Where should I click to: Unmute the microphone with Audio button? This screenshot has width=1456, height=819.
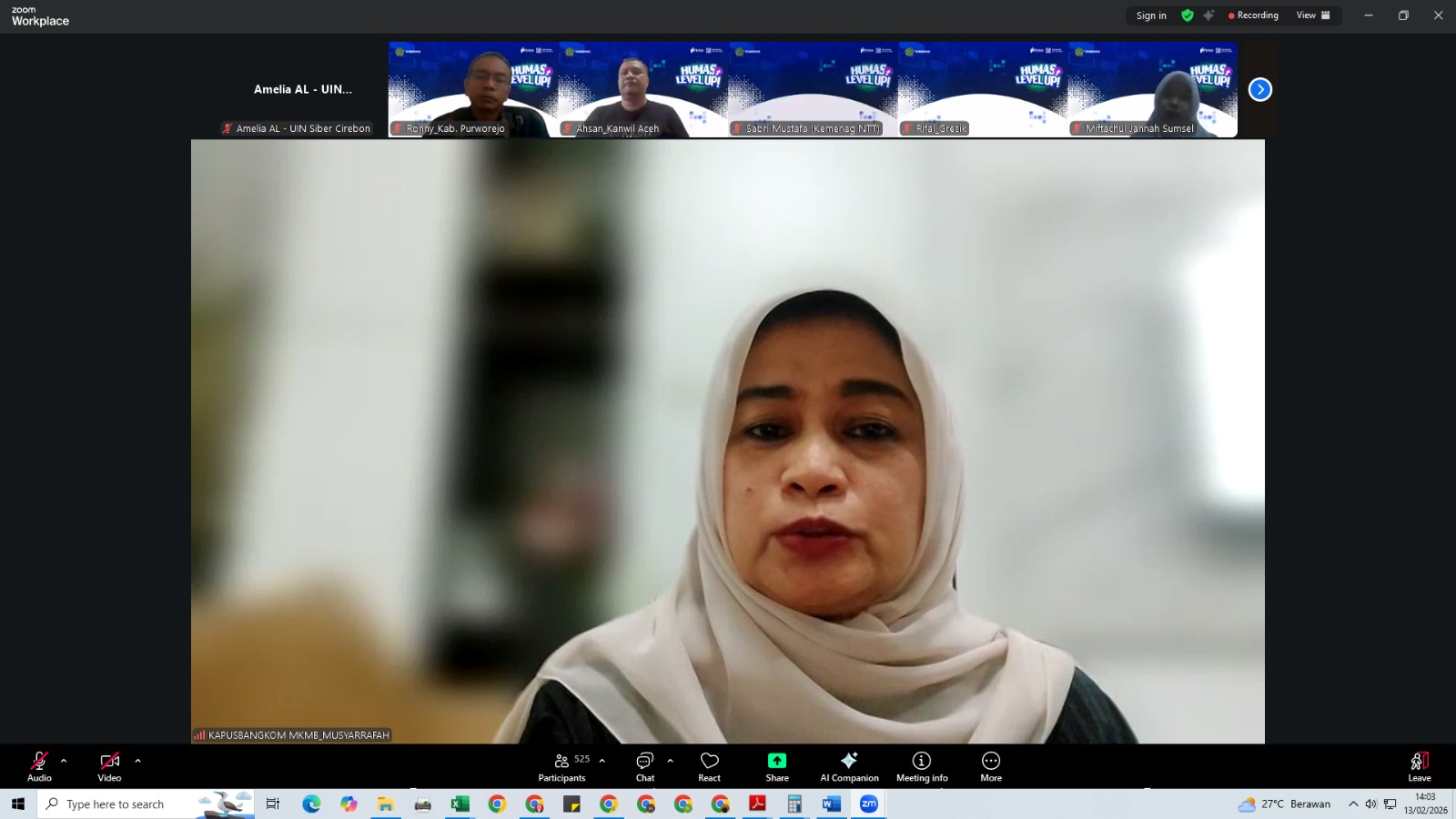tap(39, 766)
